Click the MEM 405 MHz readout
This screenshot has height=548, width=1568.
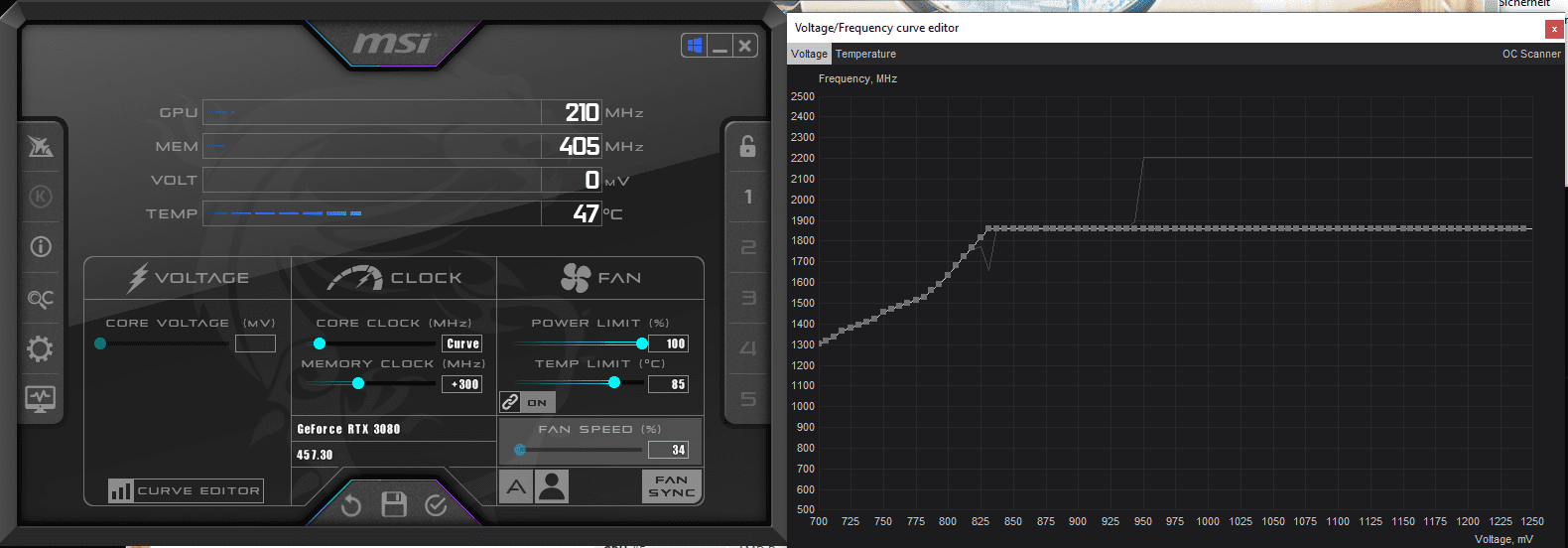(x=580, y=146)
